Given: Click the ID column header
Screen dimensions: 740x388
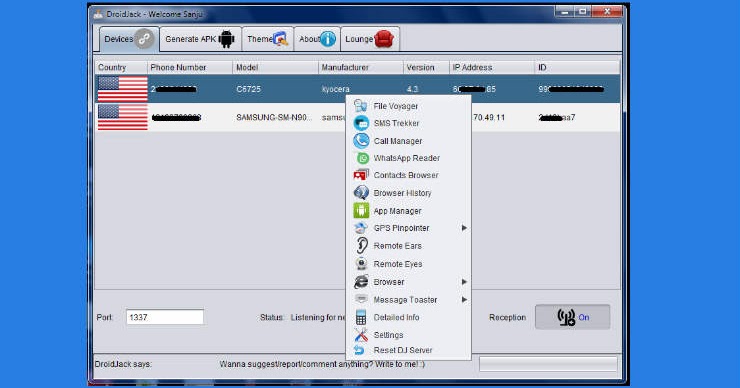Looking at the screenshot, I should click(x=578, y=67).
